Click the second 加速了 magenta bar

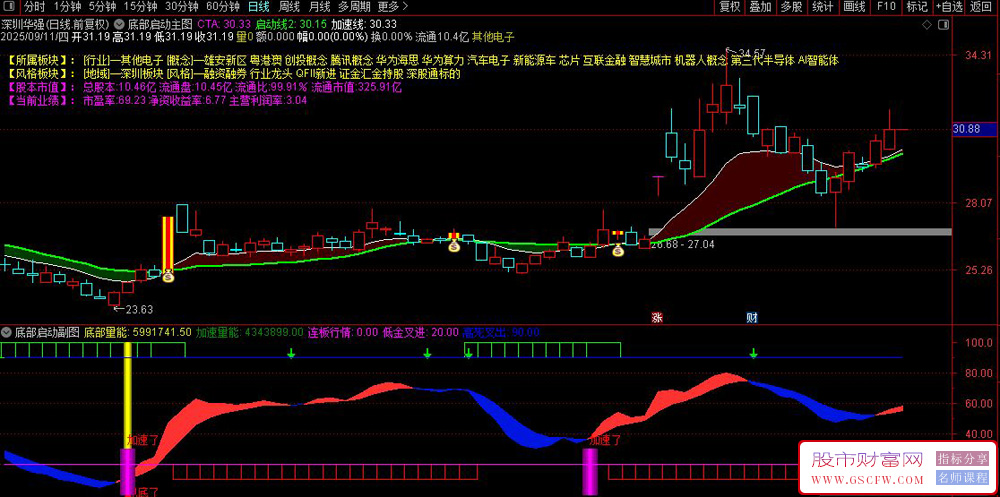pos(590,471)
